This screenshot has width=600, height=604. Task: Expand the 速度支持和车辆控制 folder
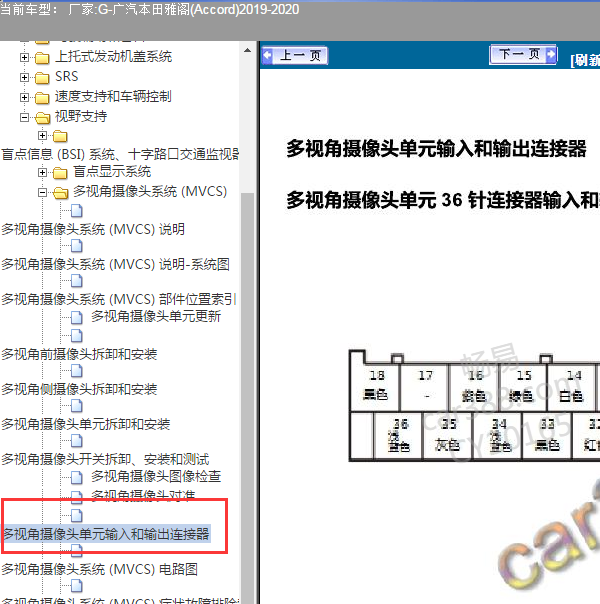pos(24,97)
